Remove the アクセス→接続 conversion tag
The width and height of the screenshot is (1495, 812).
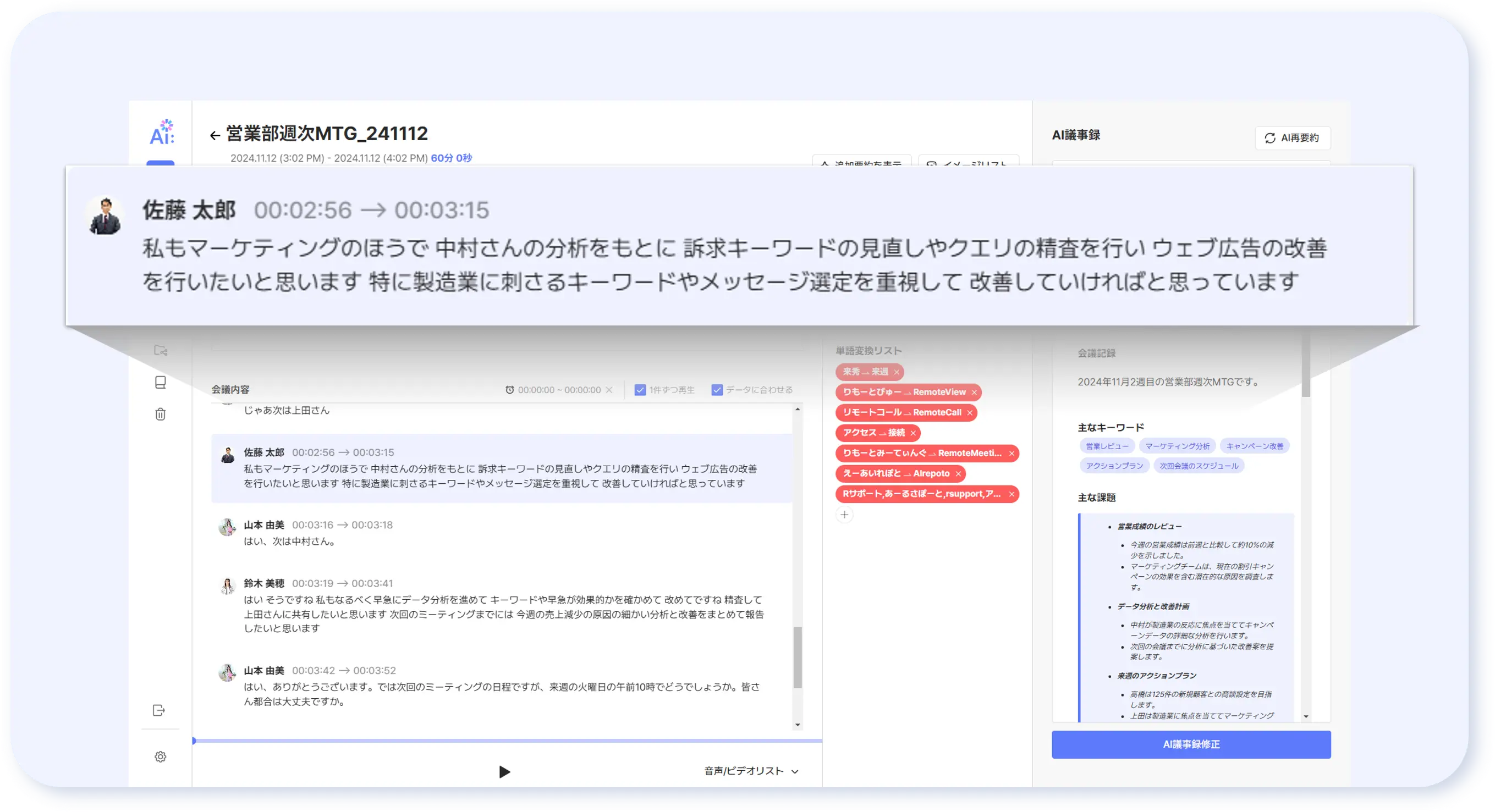(913, 433)
